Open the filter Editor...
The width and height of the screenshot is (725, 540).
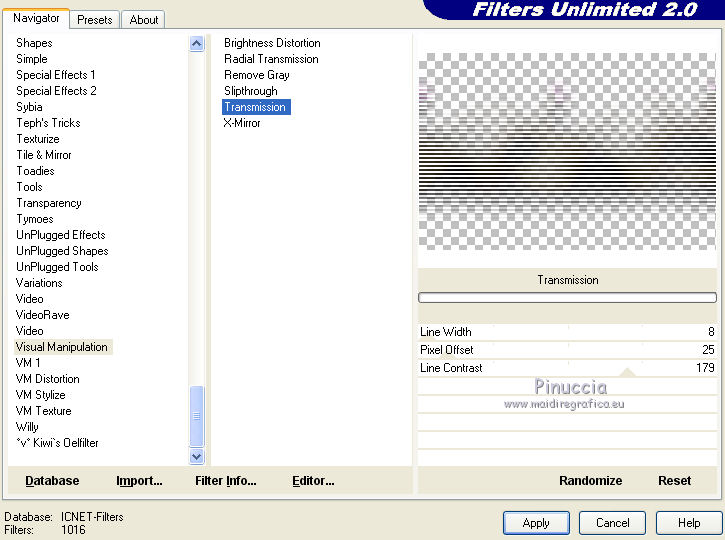313,481
